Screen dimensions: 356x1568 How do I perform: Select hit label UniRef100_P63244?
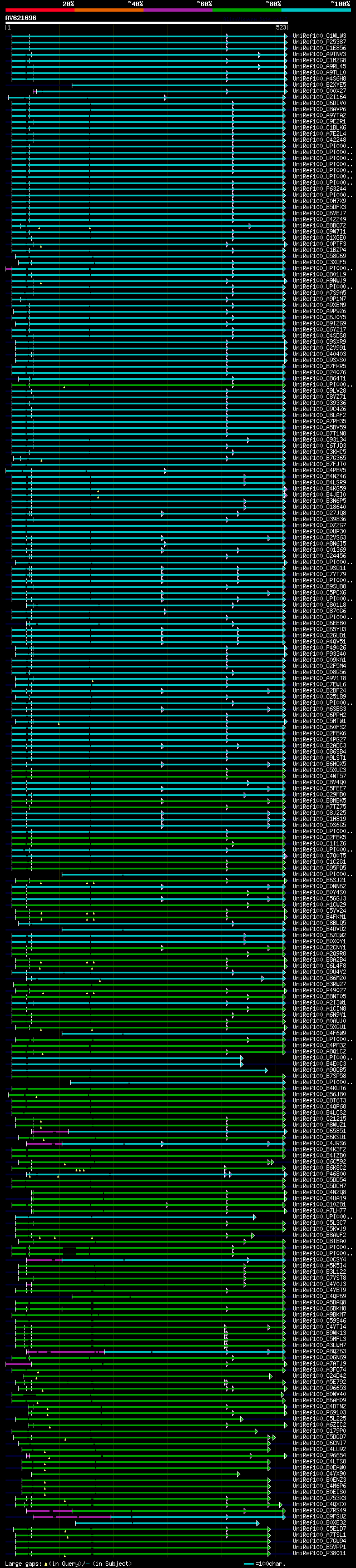pyautogui.click(x=319, y=189)
